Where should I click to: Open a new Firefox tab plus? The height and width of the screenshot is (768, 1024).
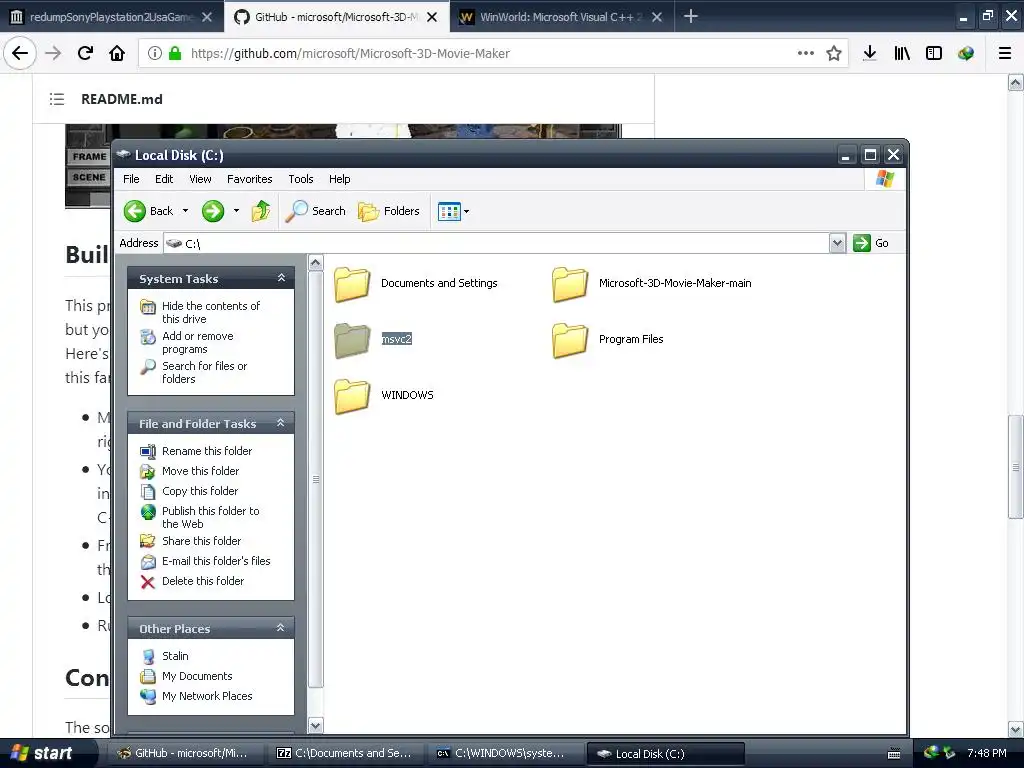pyautogui.click(x=690, y=16)
